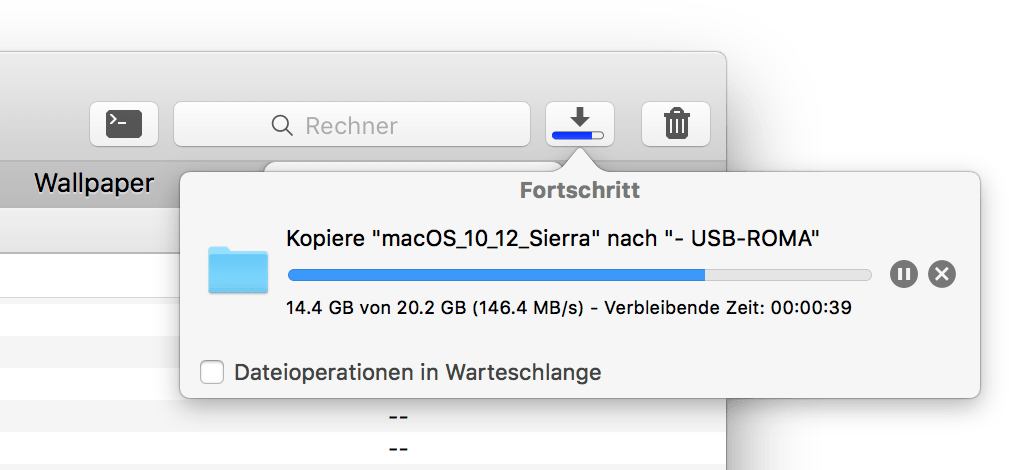
Task: Open the terminal toolbar button
Action: [124, 124]
